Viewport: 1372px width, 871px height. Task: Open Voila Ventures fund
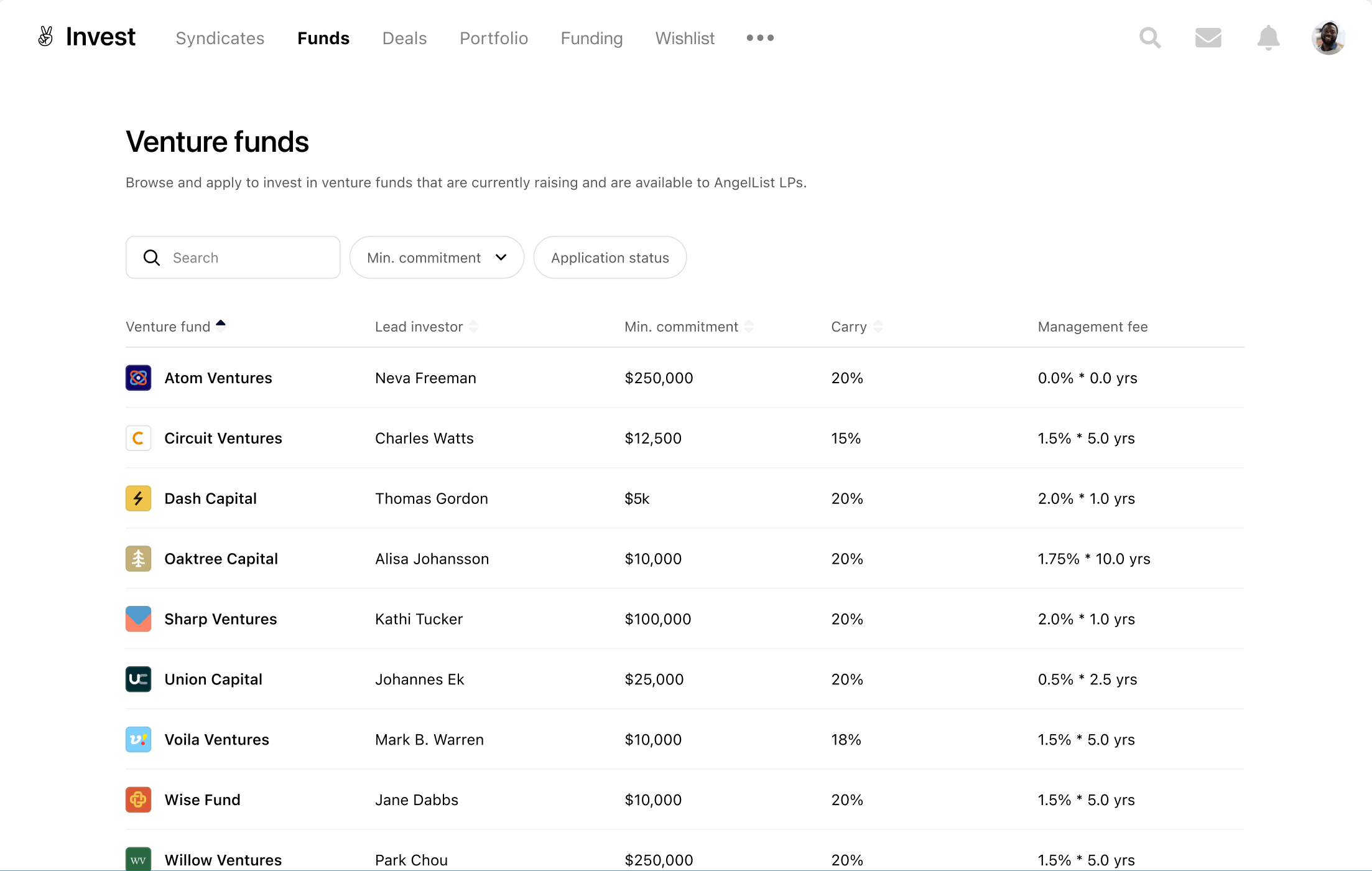(x=216, y=740)
